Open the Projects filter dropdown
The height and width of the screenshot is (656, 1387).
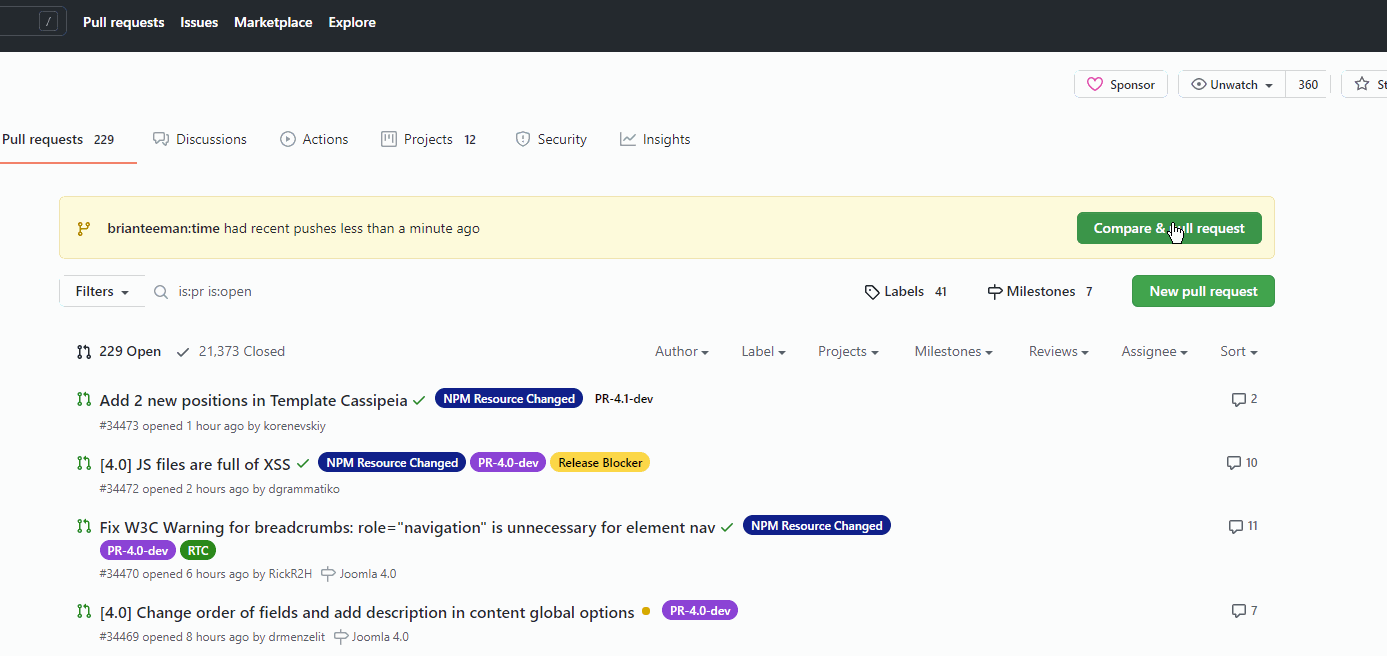(x=848, y=352)
